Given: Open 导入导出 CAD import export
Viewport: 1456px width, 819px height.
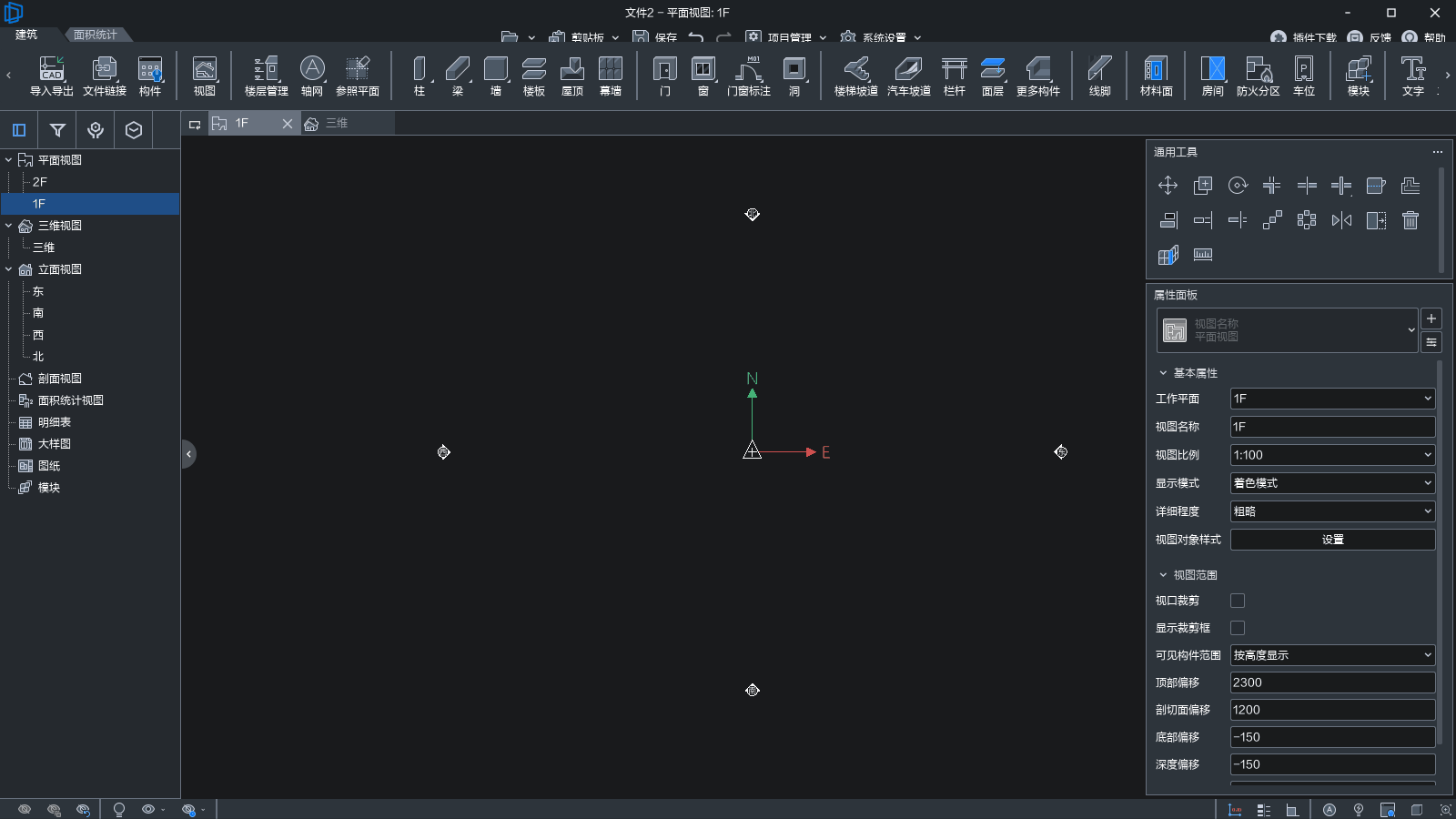Looking at the screenshot, I should pyautogui.click(x=52, y=76).
